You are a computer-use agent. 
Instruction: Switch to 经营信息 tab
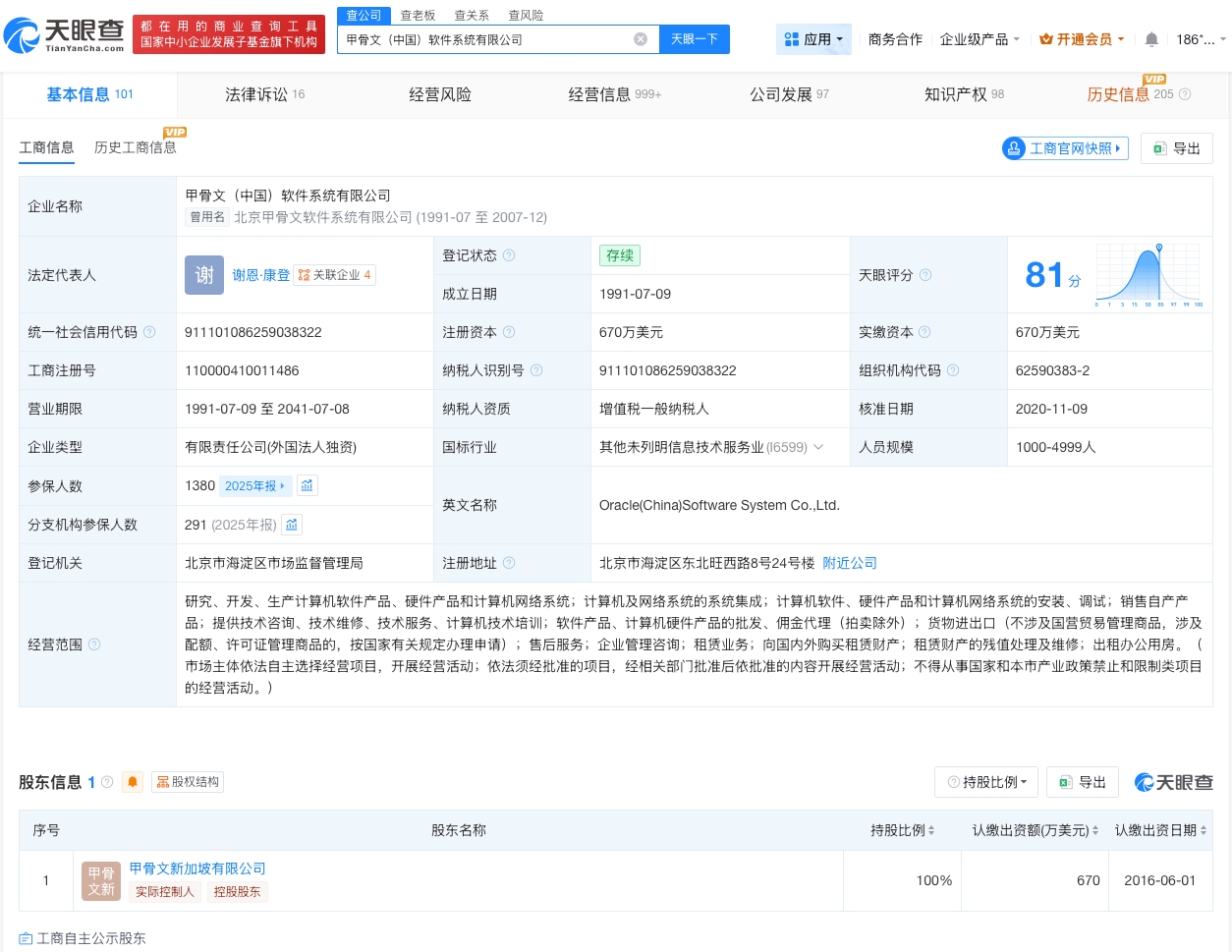point(615,94)
